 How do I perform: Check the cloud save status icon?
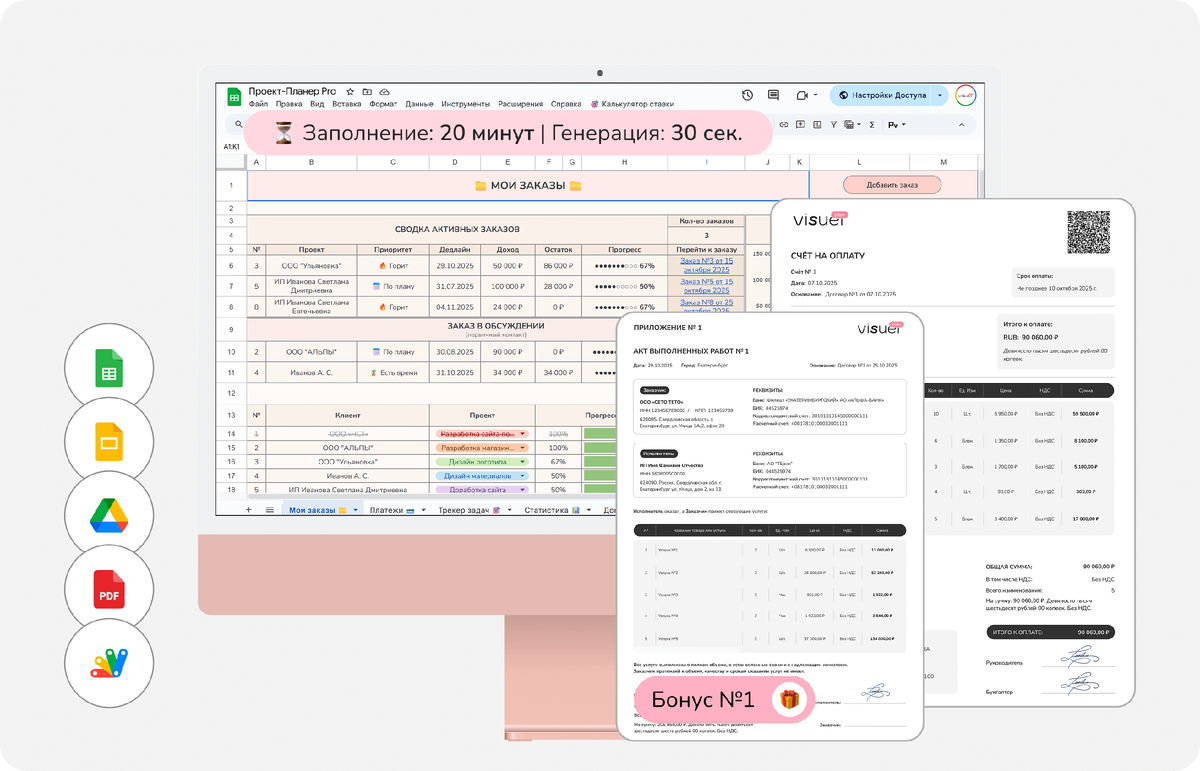pos(383,91)
